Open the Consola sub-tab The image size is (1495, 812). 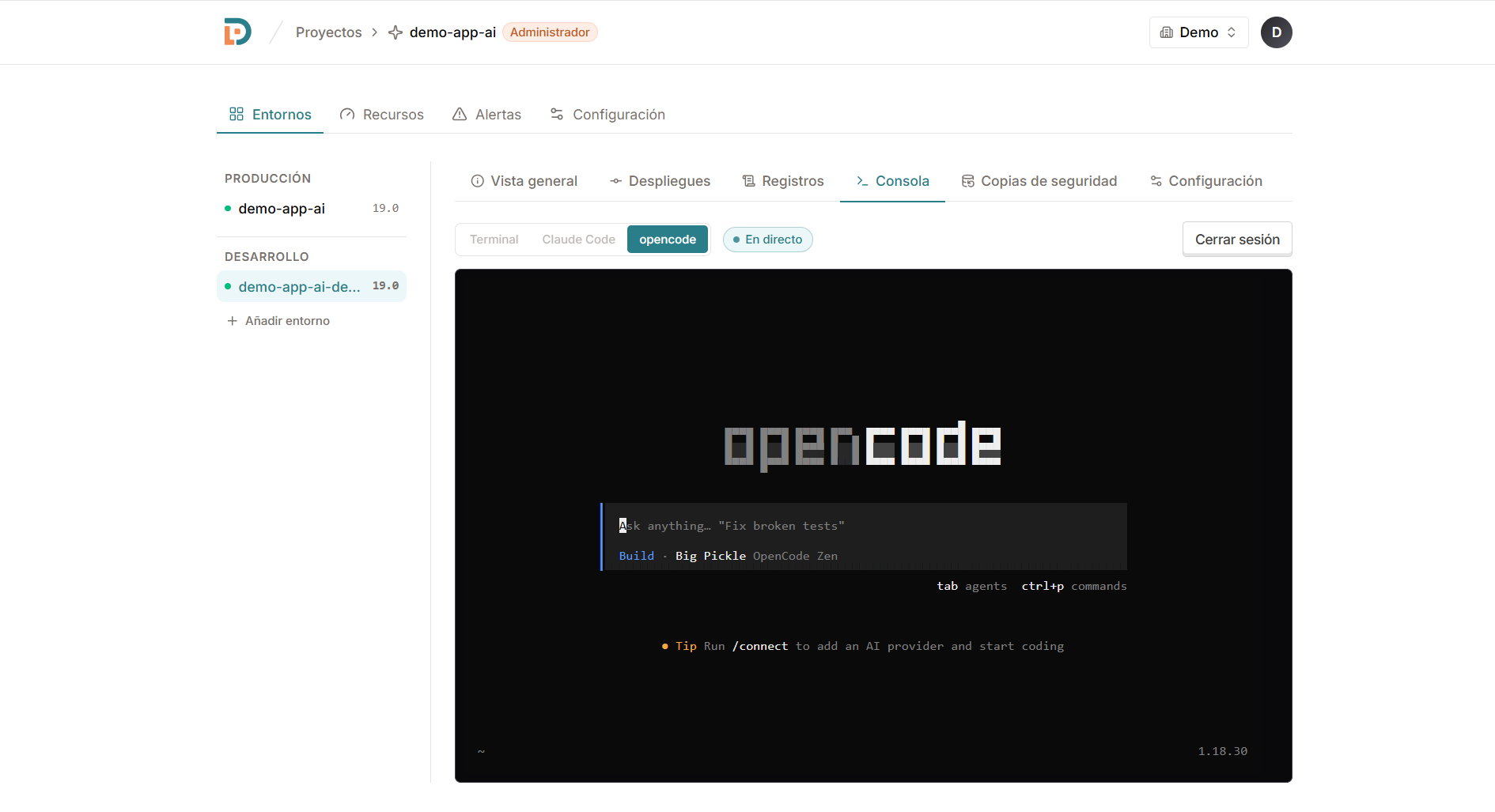892,181
